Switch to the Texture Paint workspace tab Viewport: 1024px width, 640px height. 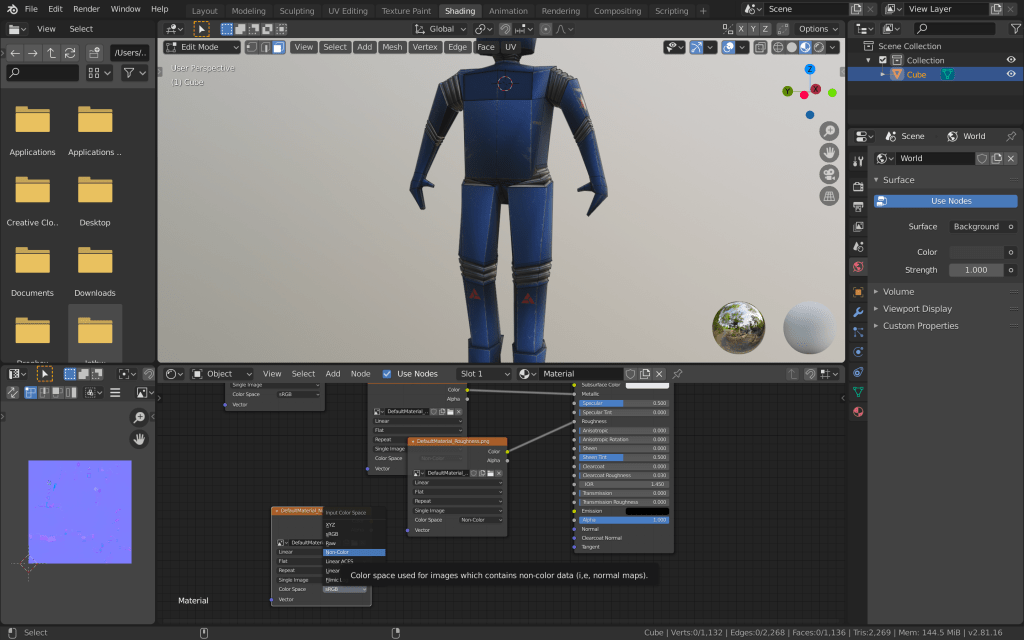click(x=406, y=11)
